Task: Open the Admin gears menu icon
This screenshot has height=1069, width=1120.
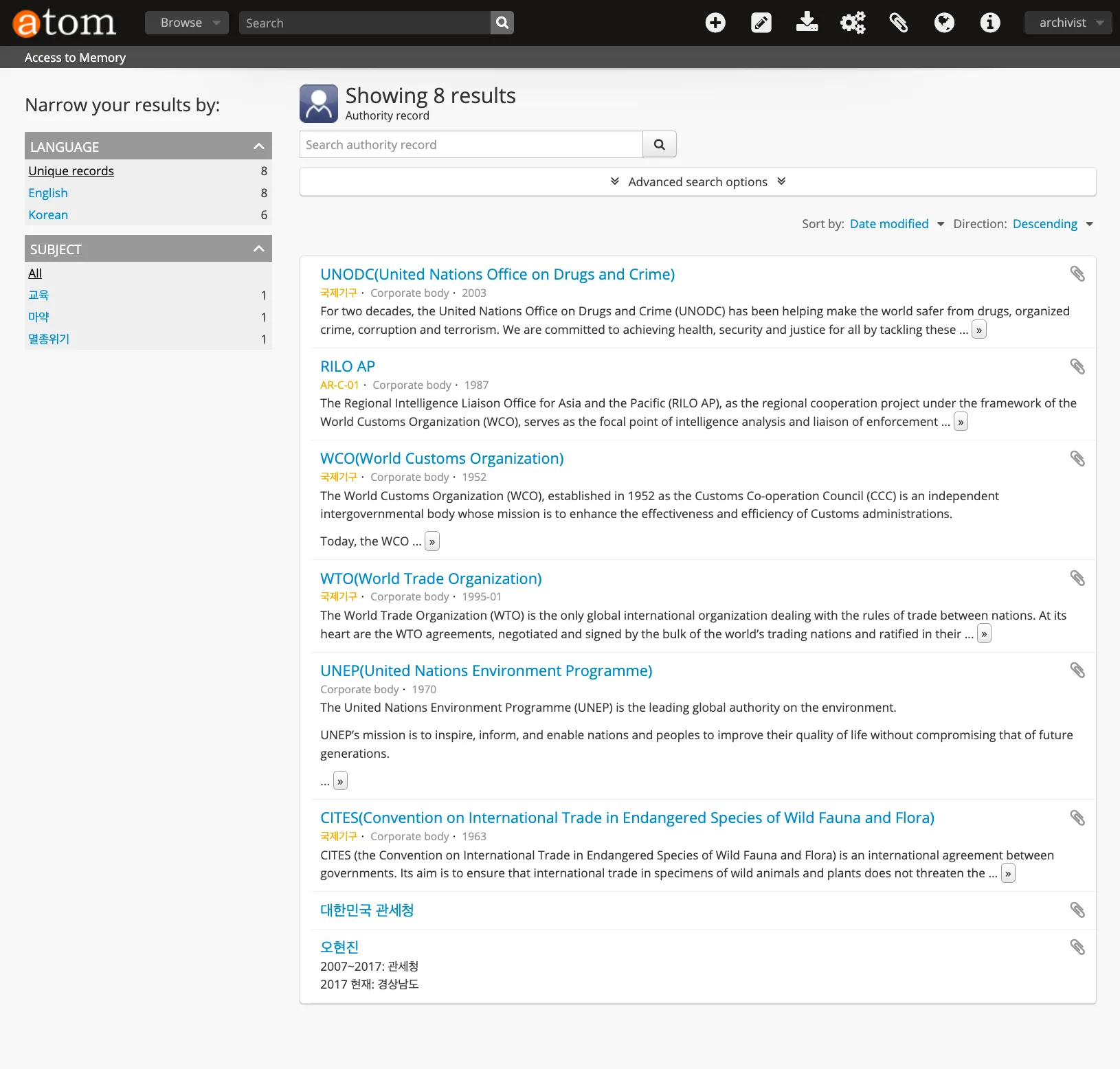Action: pyautogui.click(x=853, y=23)
